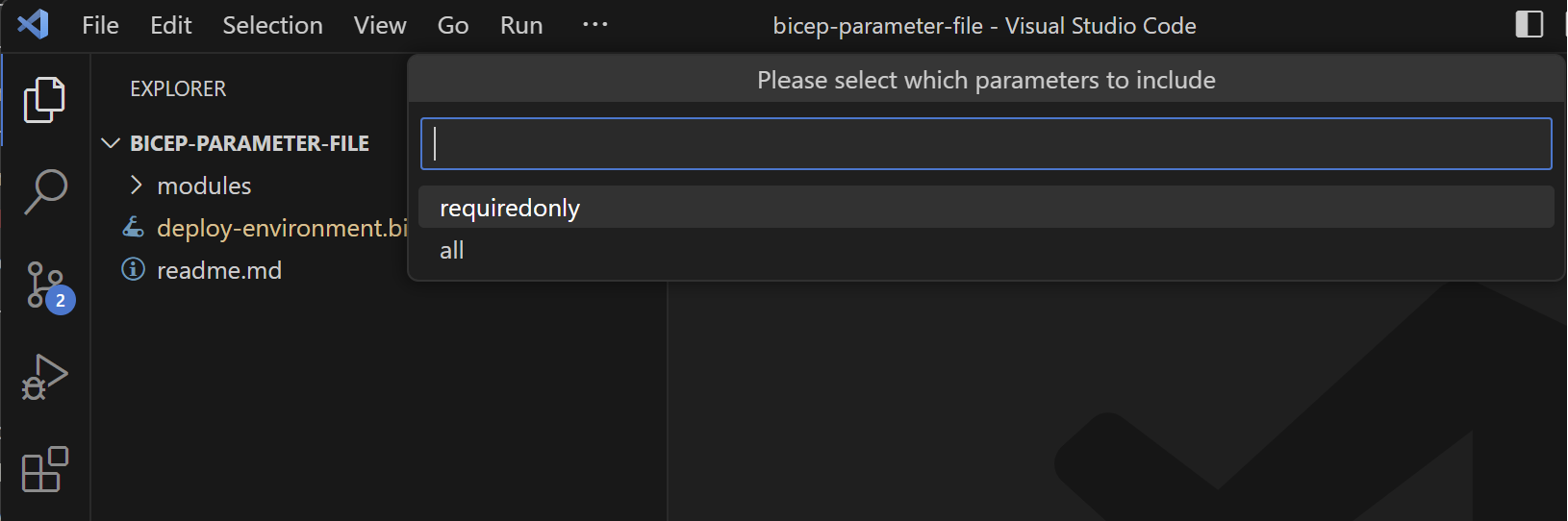Open the Selection menu

coord(272,25)
